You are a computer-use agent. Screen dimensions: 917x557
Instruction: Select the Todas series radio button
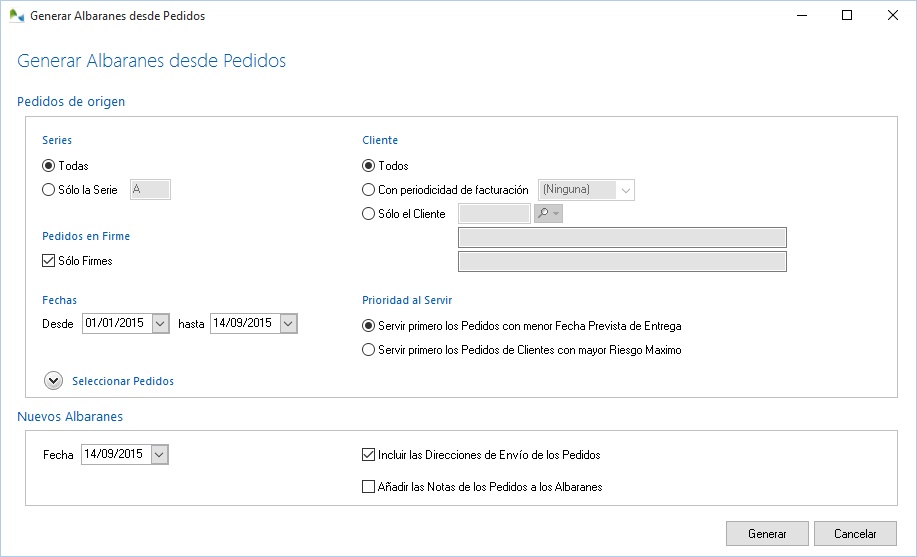[x=49, y=166]
